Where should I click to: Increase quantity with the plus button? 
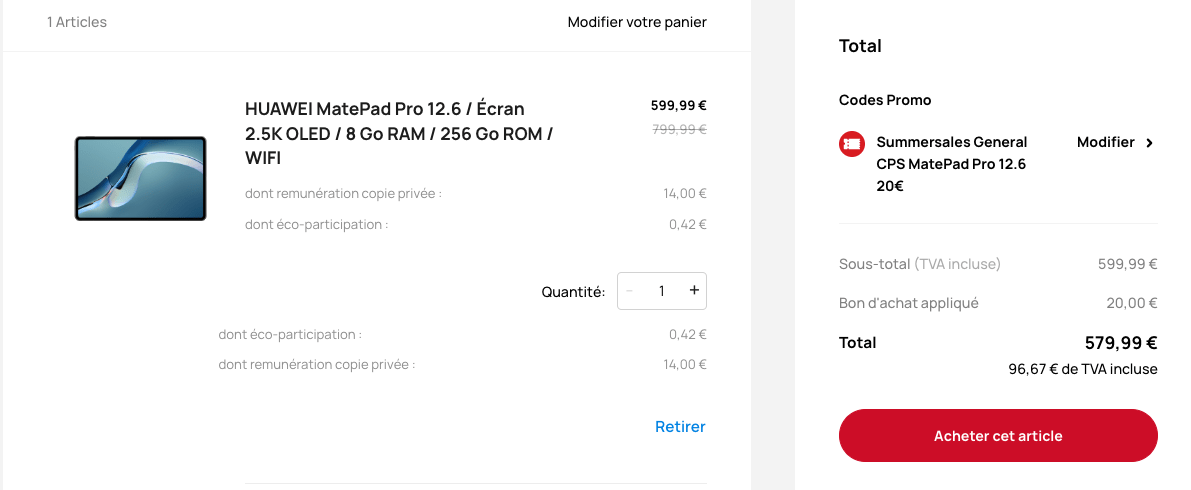pyautogui.click(x=693, y=291)
